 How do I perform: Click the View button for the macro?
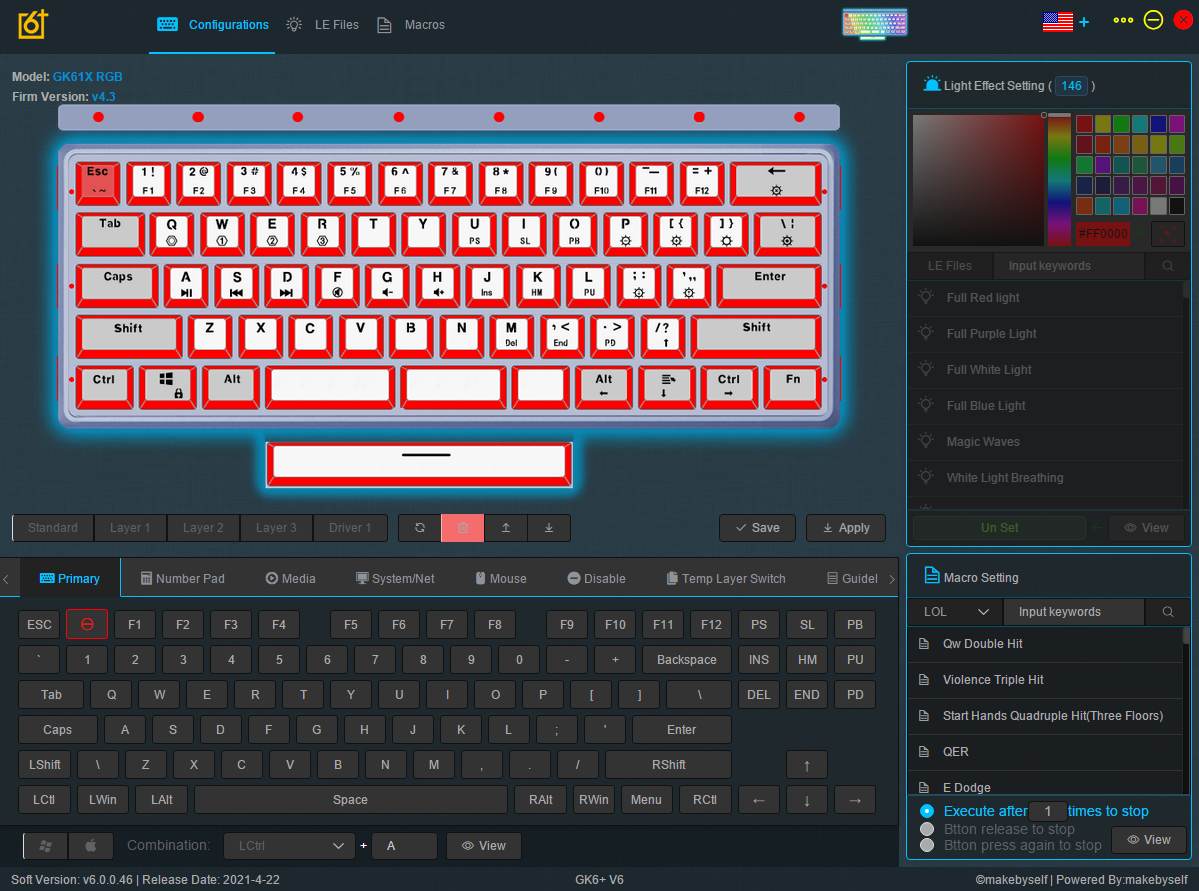[x=1148, y=839]
